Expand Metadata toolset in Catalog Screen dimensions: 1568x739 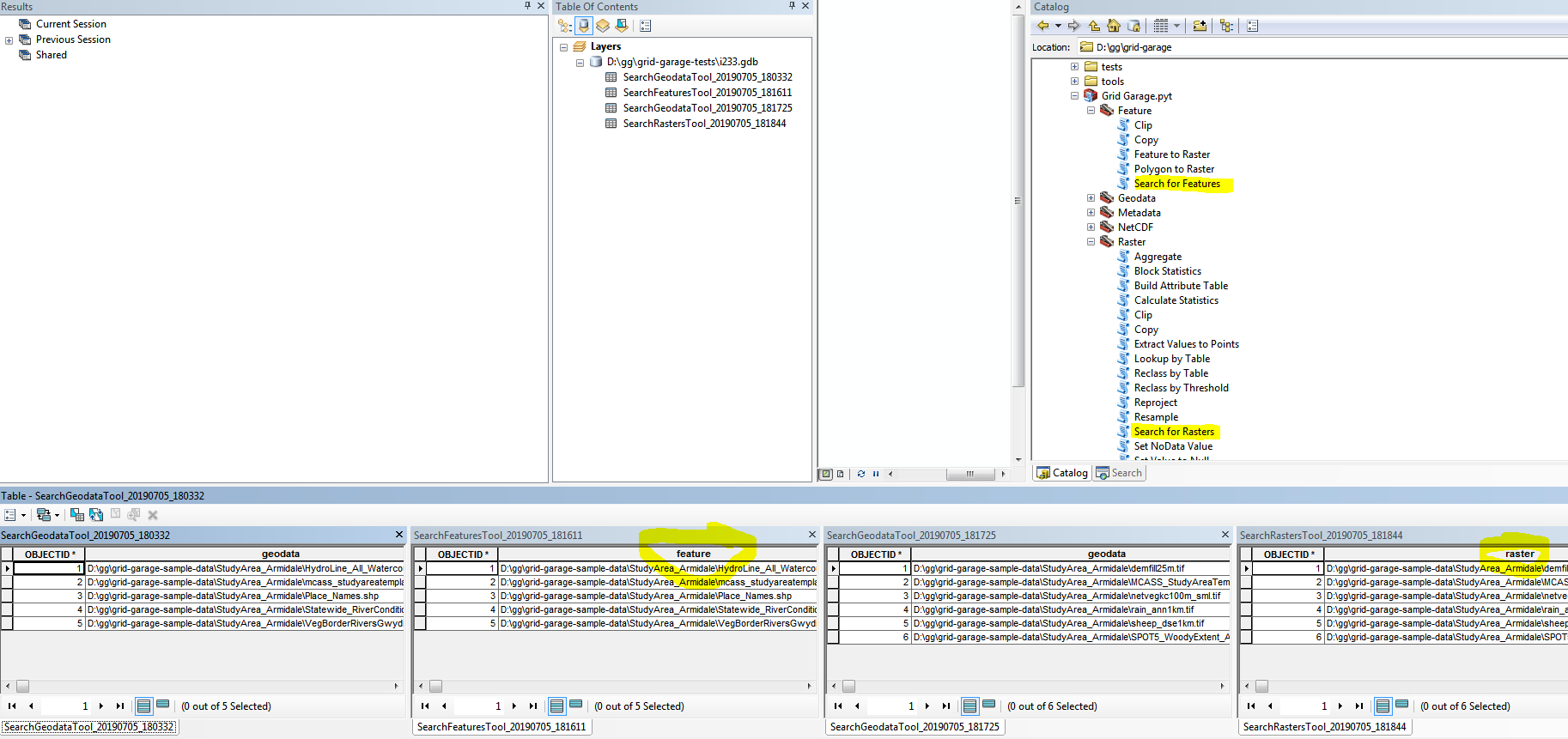[1091, 213]
